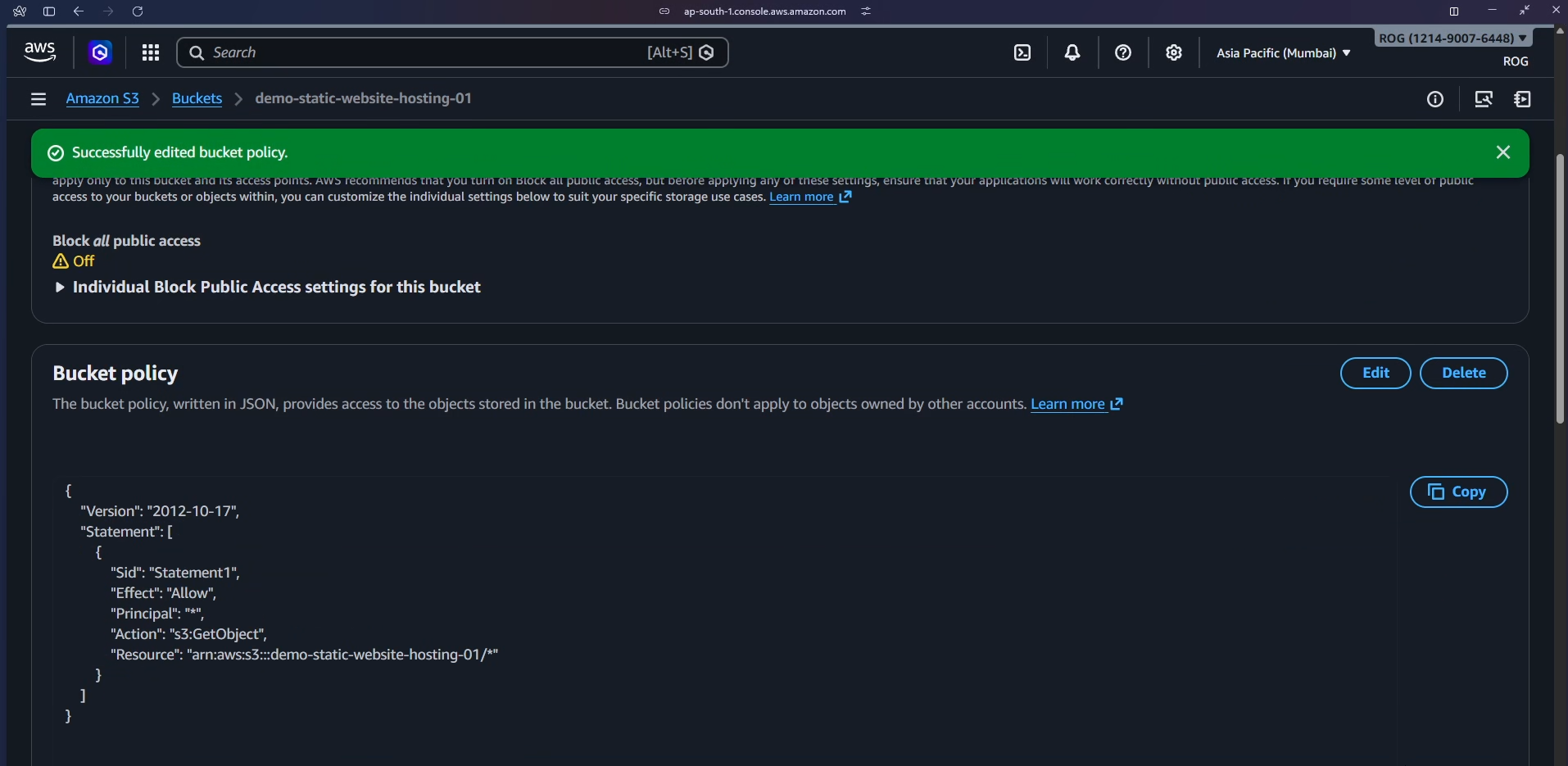This screenshot has height=766, width=1568.
Task: Focus the AWS search field
Action: point(426,52)
